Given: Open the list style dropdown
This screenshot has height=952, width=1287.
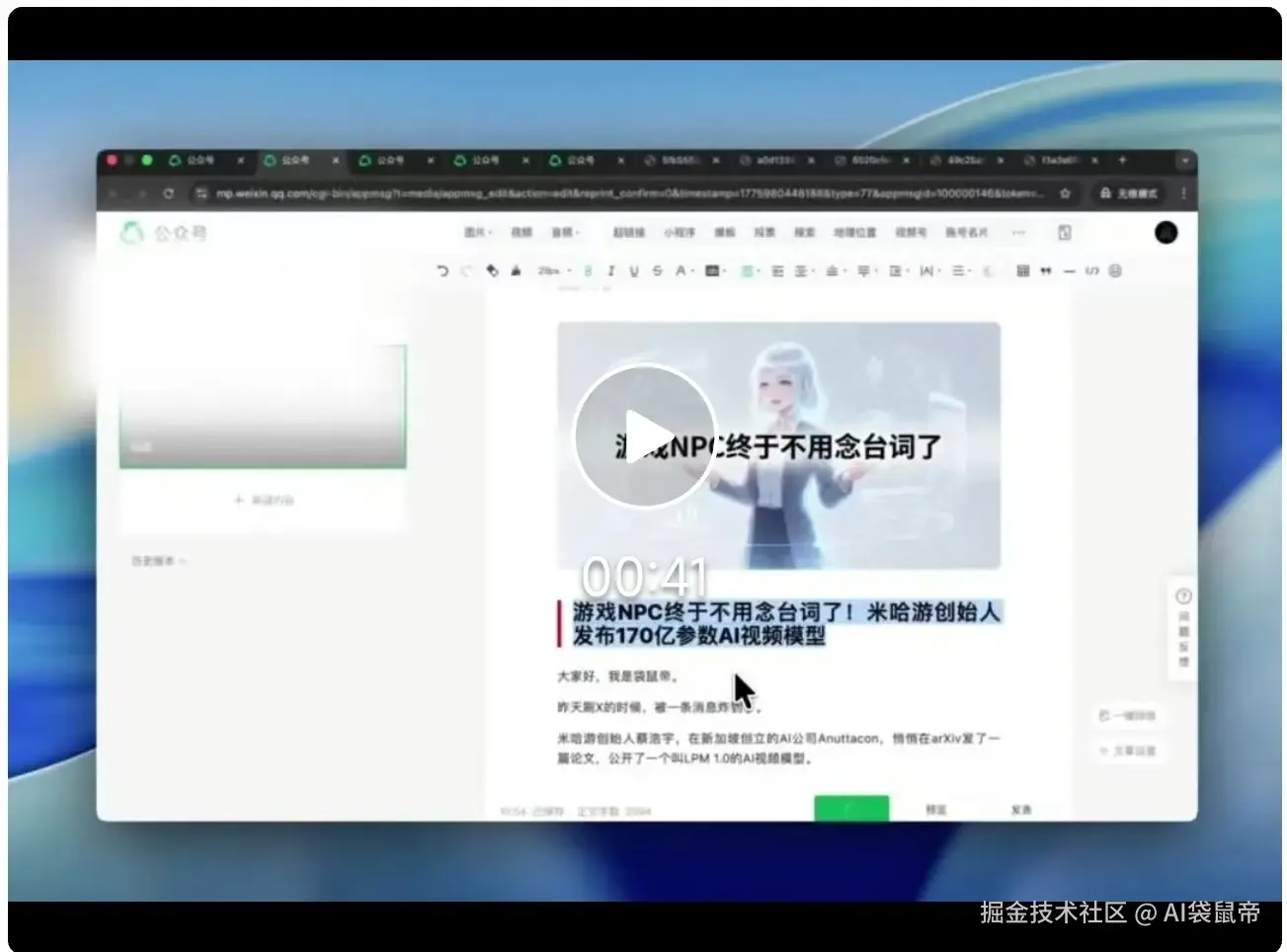Looking at the screenshot, I should 960,271.
